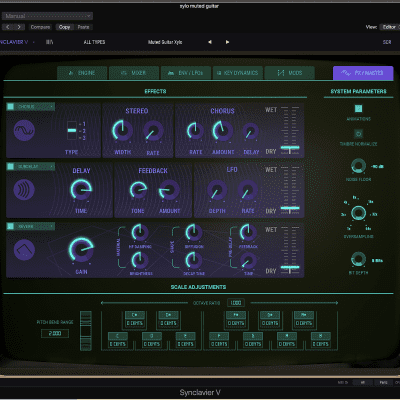Image resolution: width=400 pixels, height=400 pixels.
Task: Toggle the Timbre Normalize switch
Action: coord(358,134)
